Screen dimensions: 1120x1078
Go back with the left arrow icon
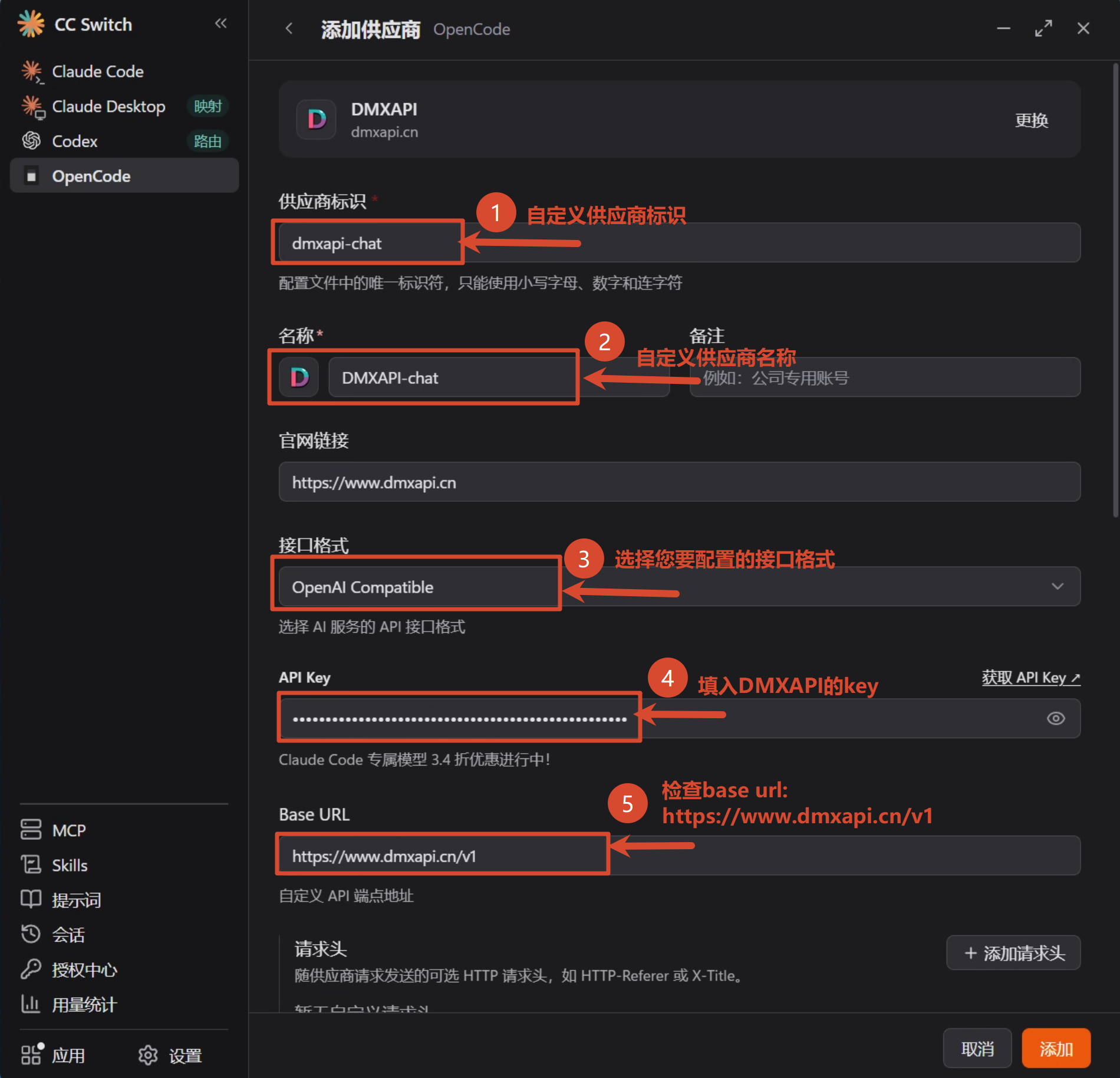289,28
